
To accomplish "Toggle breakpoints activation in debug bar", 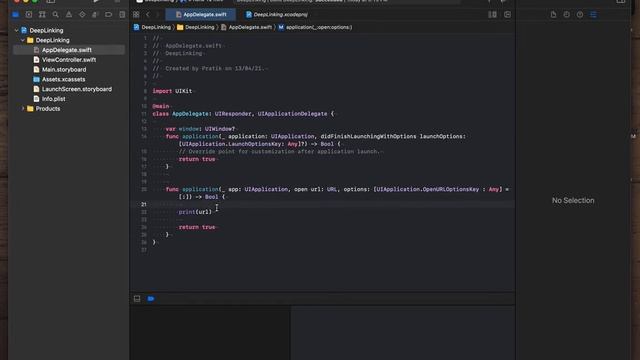I will (151, 299).
